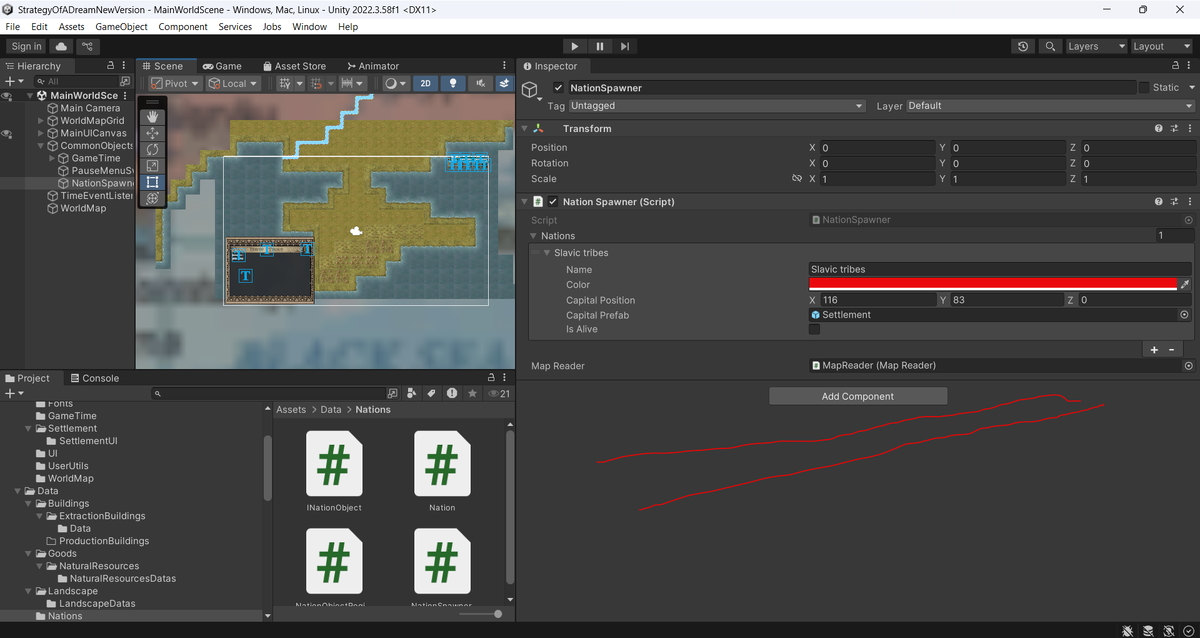Screen dimensions: 1200x638
Task: Open the Component menu
Action: click(183, 27)
